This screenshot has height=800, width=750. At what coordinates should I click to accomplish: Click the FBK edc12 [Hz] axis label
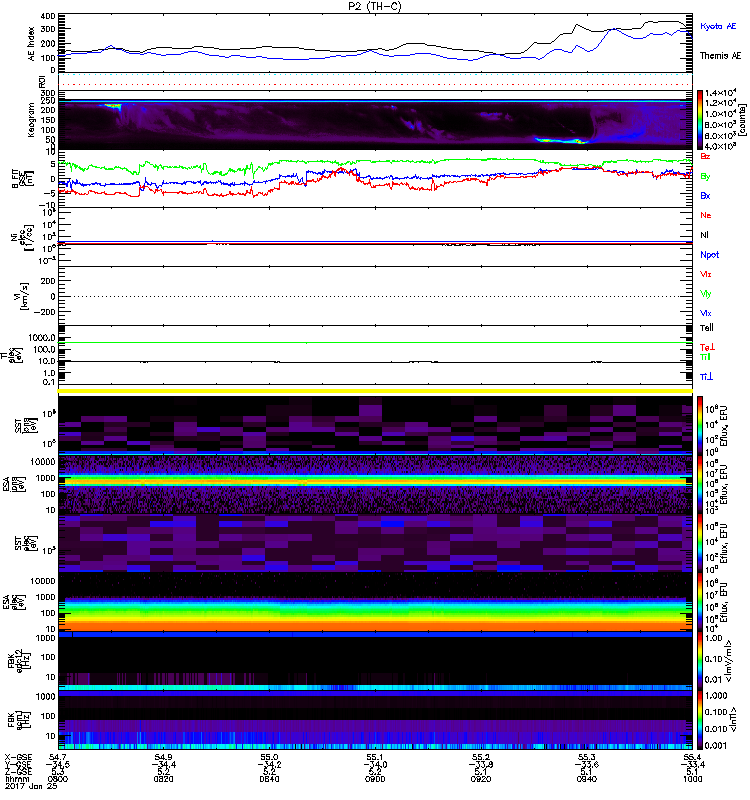pyautogui.click(x=17, y=661)
